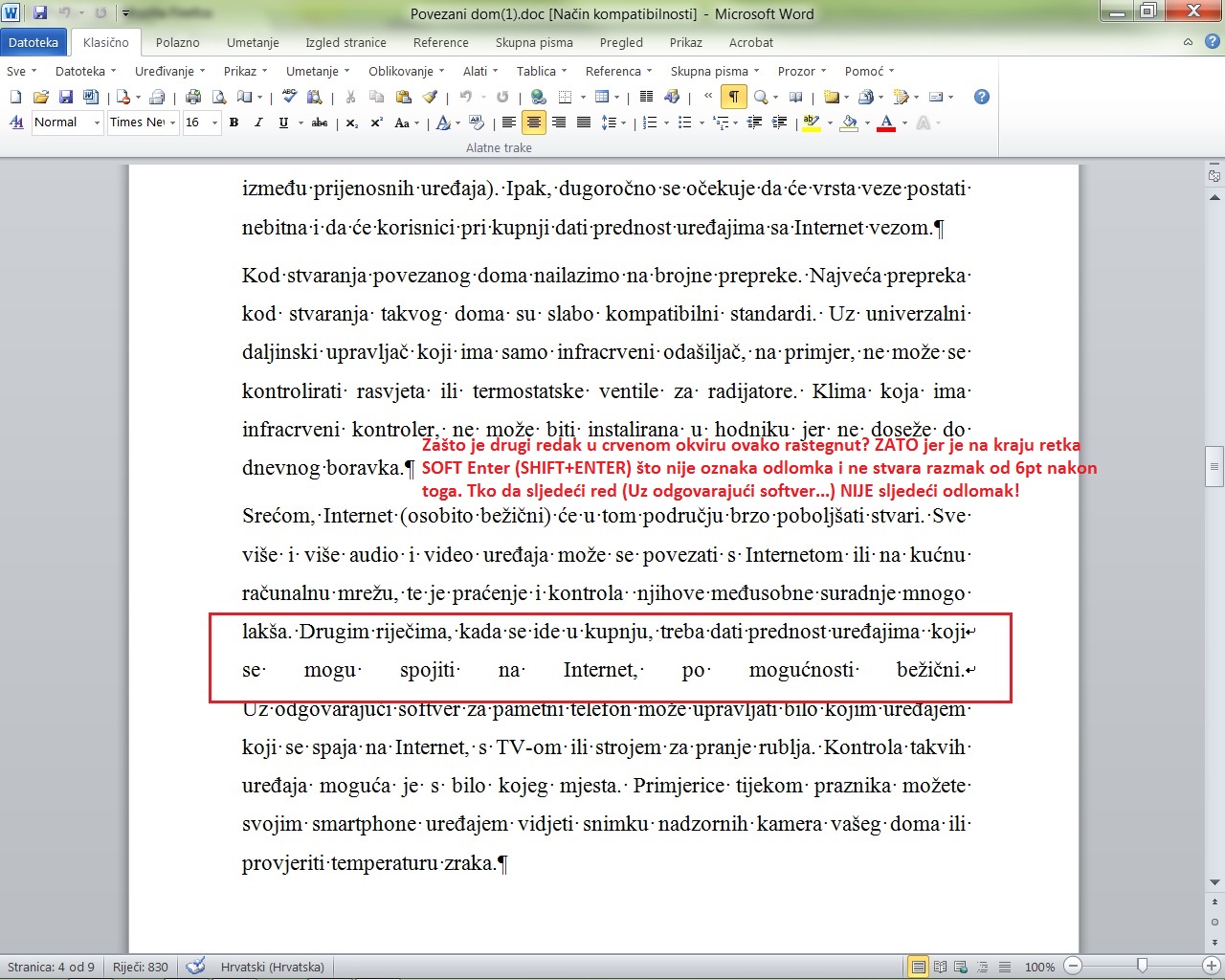Image resolution: width=1225 pixels, height=980 pixels.
Task: Click the vertical scrollbar thumb
Action: click(x=1214, y=467)
